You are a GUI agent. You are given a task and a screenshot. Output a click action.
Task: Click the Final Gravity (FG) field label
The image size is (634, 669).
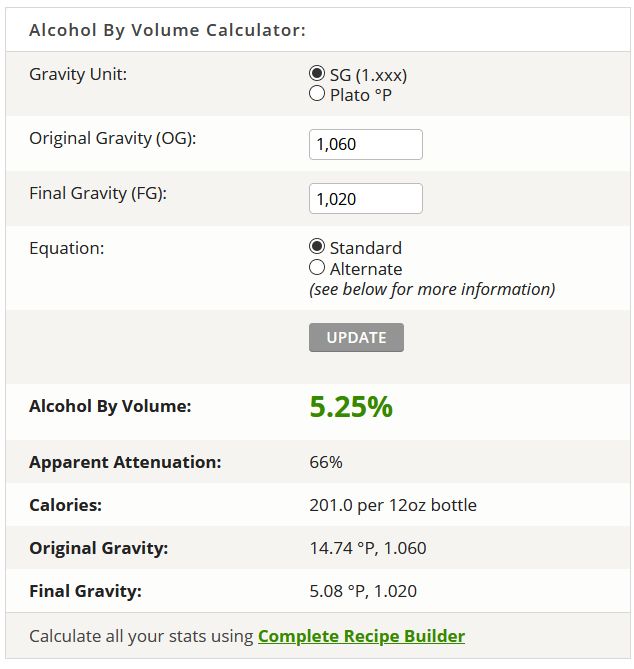point(97,193)
